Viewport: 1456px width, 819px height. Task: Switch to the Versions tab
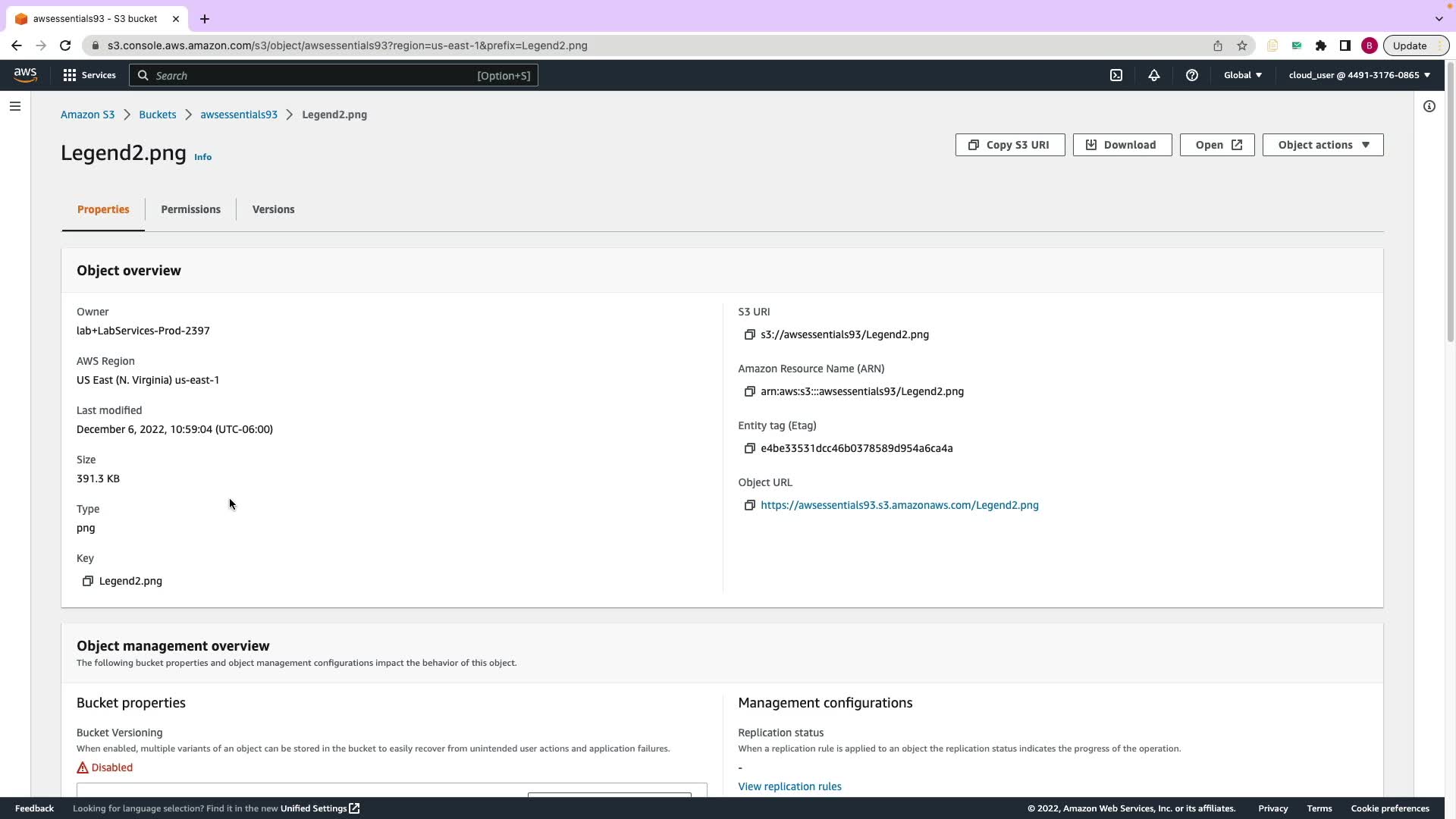point(273,209)
